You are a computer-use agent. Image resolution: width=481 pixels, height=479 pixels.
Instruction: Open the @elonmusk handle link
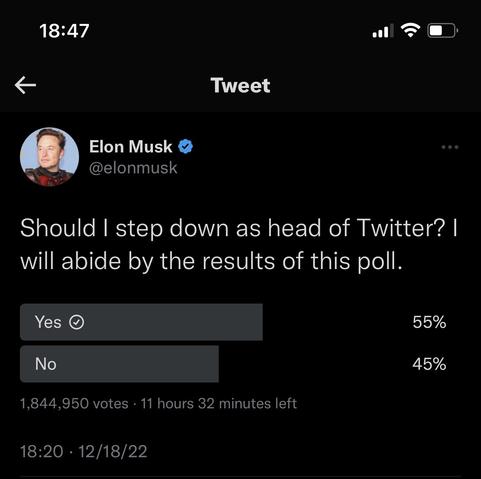coord(133,168)
